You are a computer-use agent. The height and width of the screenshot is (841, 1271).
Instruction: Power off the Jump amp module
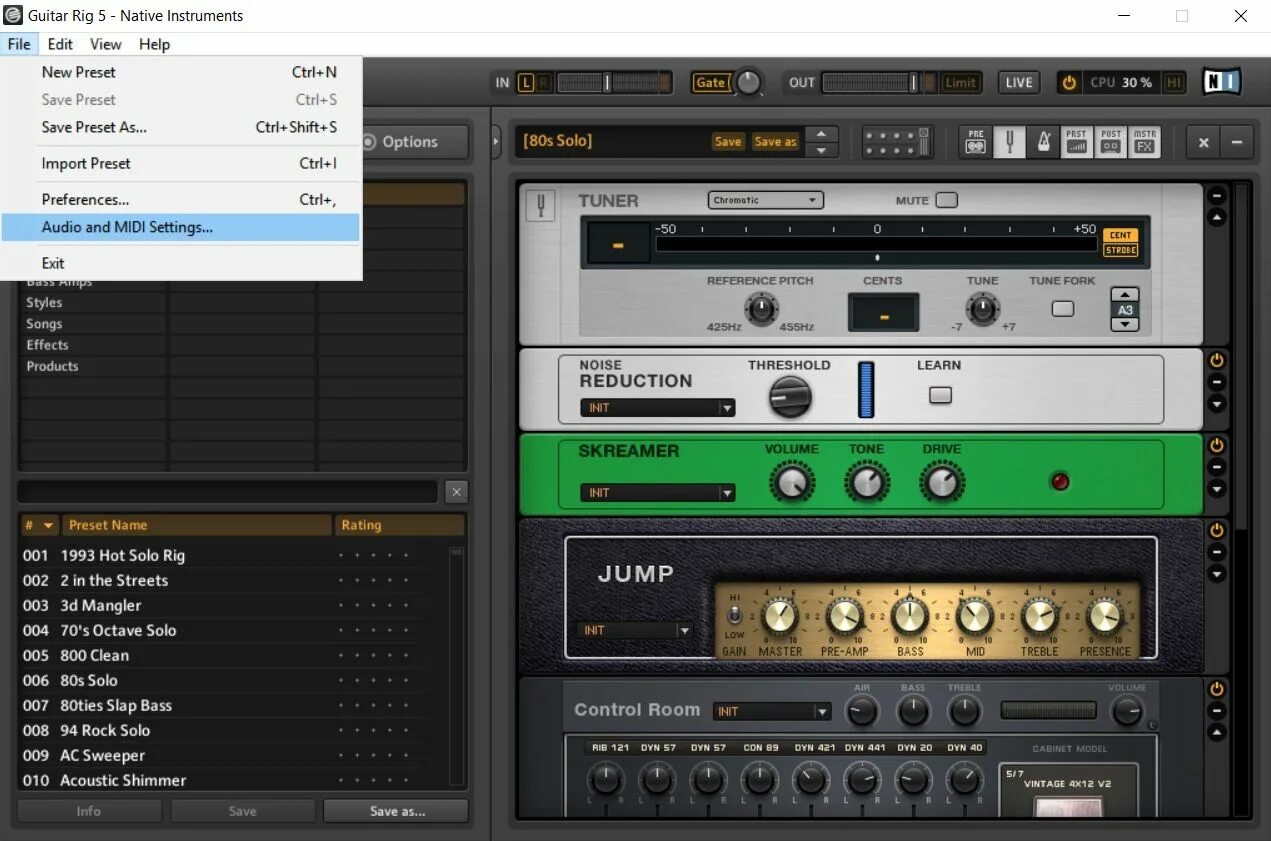coord(1217,530)
